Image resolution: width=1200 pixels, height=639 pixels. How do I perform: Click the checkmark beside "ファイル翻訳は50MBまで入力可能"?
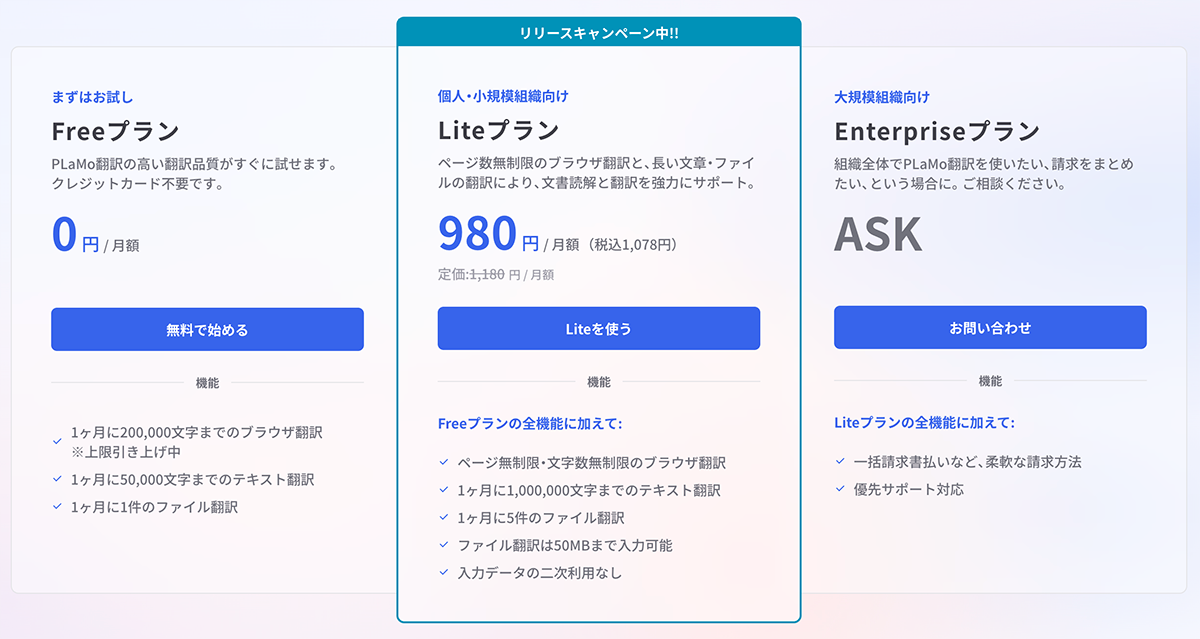pos(443,543)
